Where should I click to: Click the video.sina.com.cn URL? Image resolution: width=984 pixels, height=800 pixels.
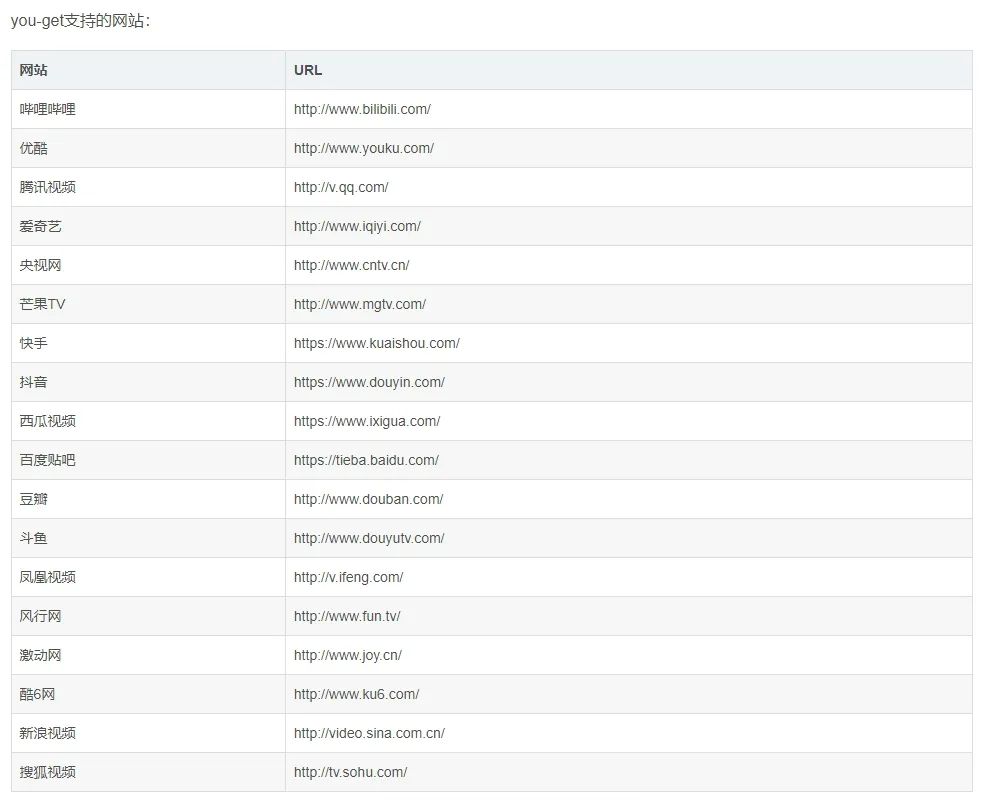(369, 733)
